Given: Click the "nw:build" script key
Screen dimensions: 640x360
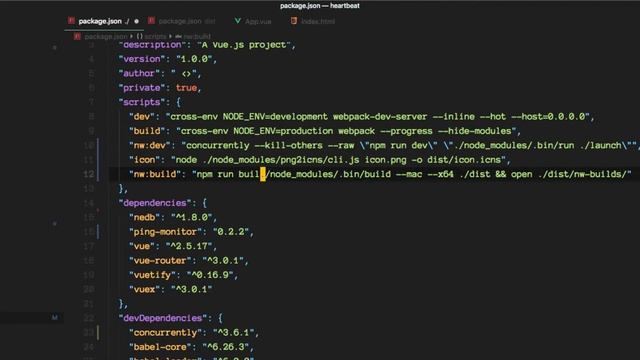Looking at the screenshot, I should 155,174.
